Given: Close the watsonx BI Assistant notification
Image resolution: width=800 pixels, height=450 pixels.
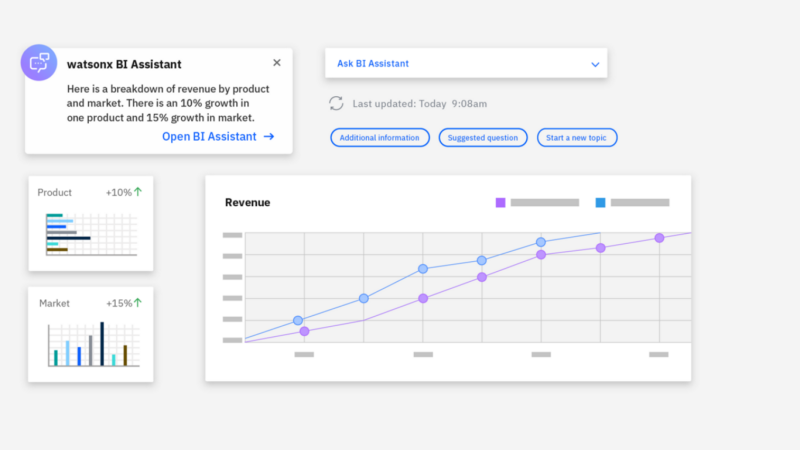Looking at the screenshot, I should (x=277, y=62).
